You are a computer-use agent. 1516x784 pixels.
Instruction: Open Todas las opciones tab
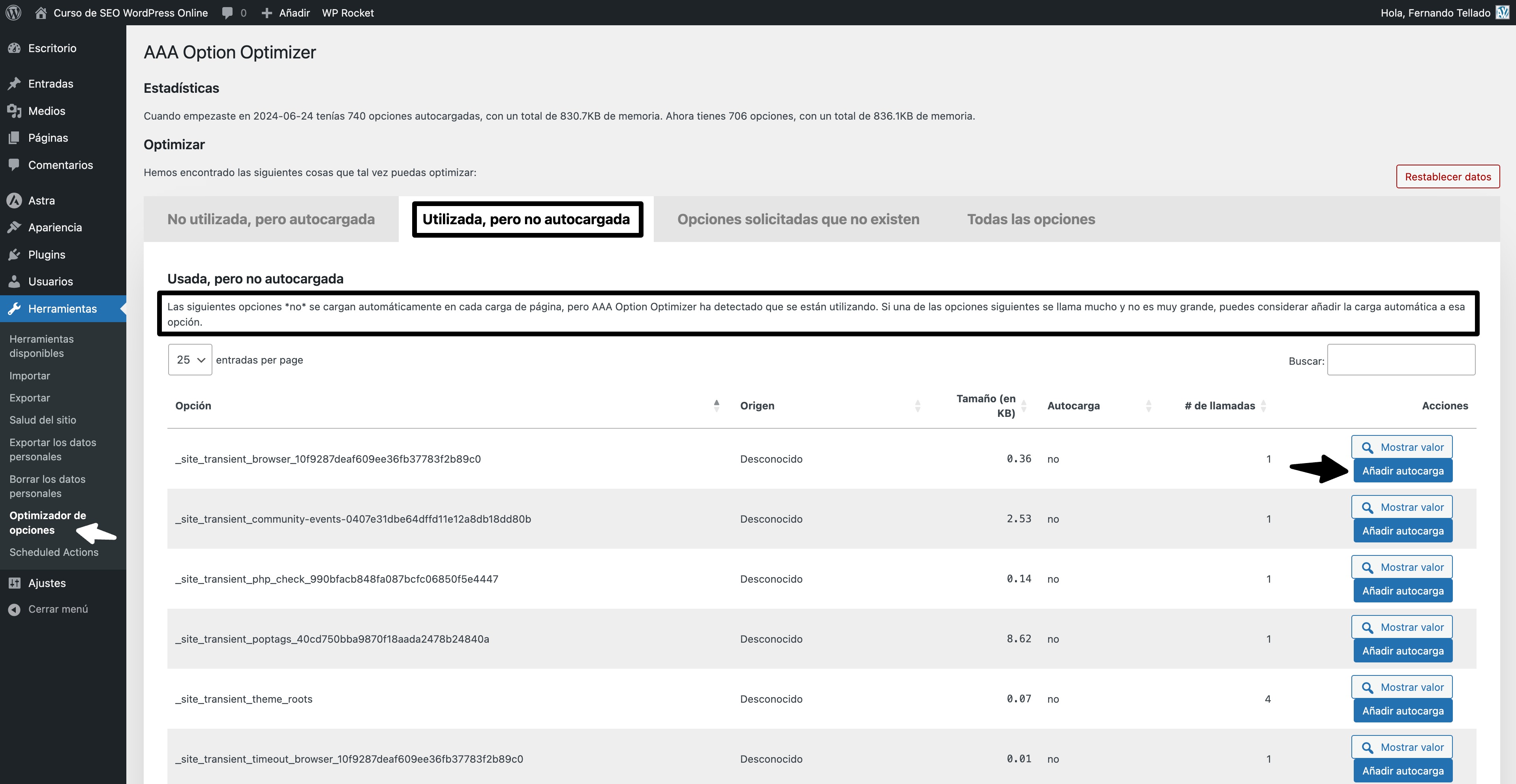pos(1030,219)
